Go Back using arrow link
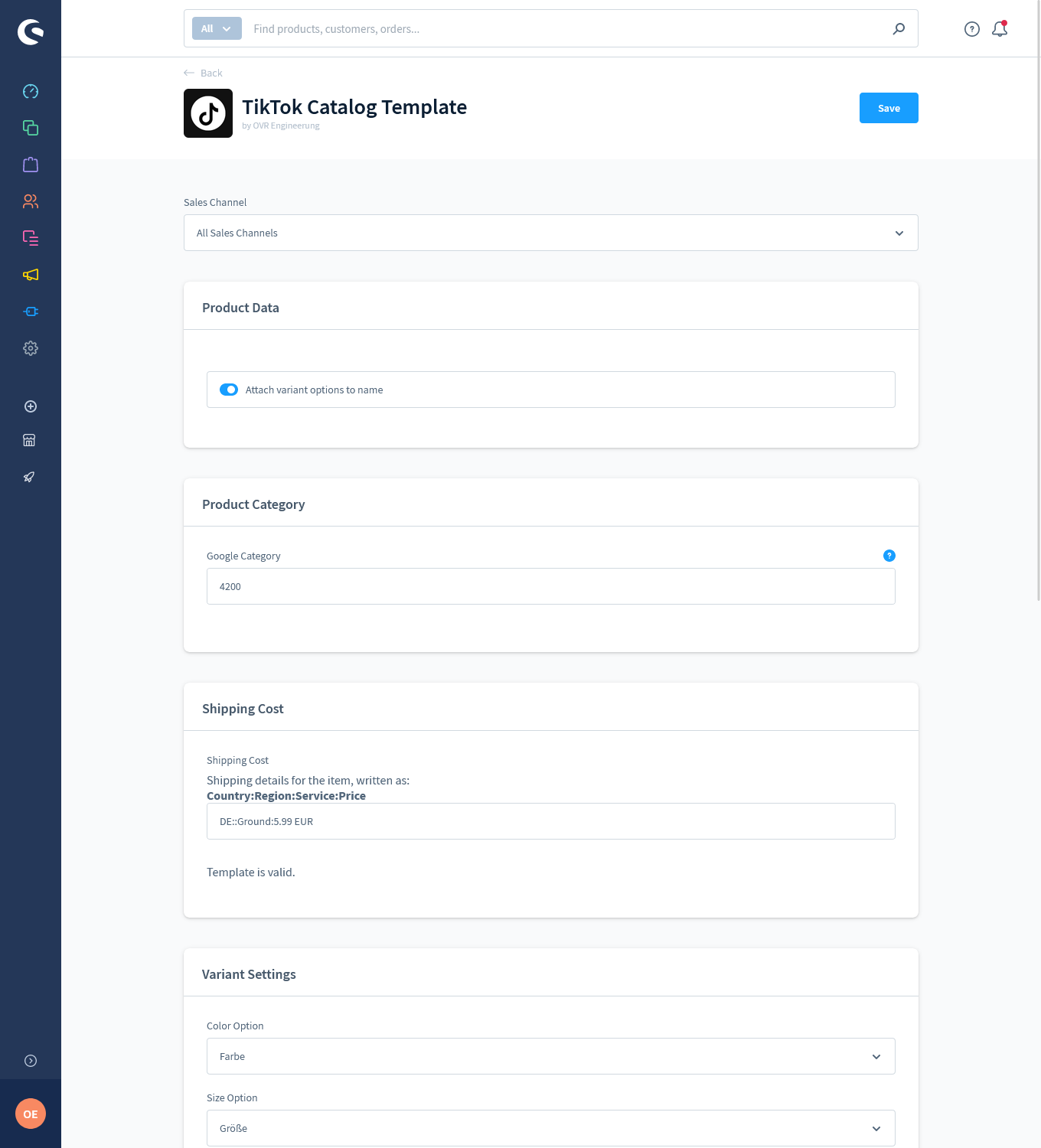Viewport: 1041px width, 1148px height. [203, 73]
